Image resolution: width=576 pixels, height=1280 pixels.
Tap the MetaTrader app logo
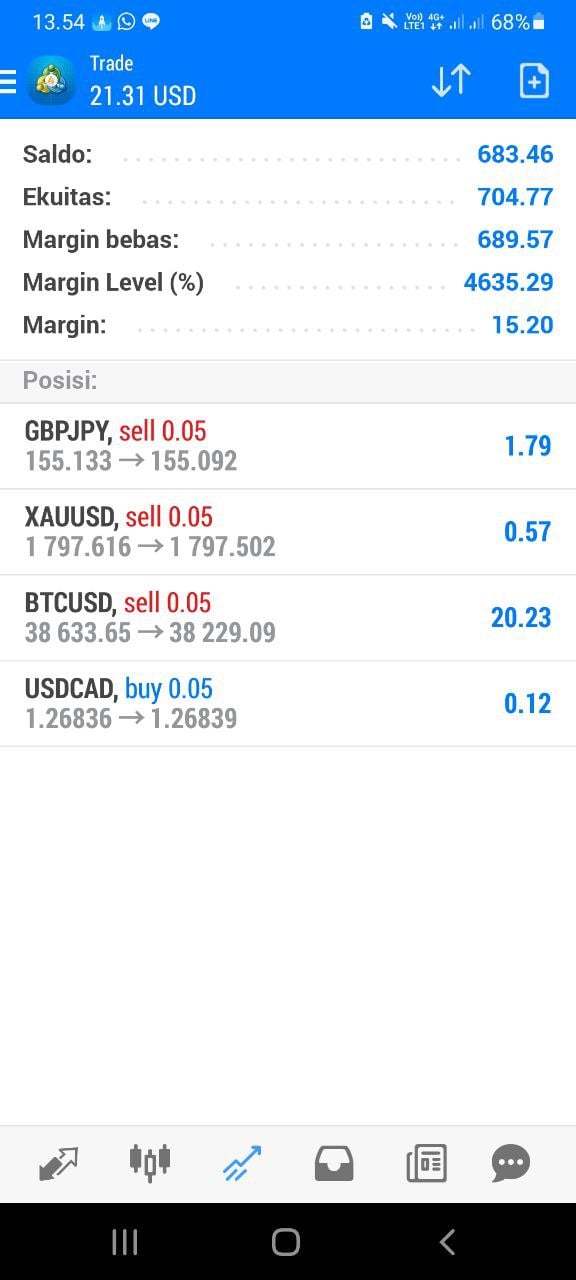click(x=51, y=81)
